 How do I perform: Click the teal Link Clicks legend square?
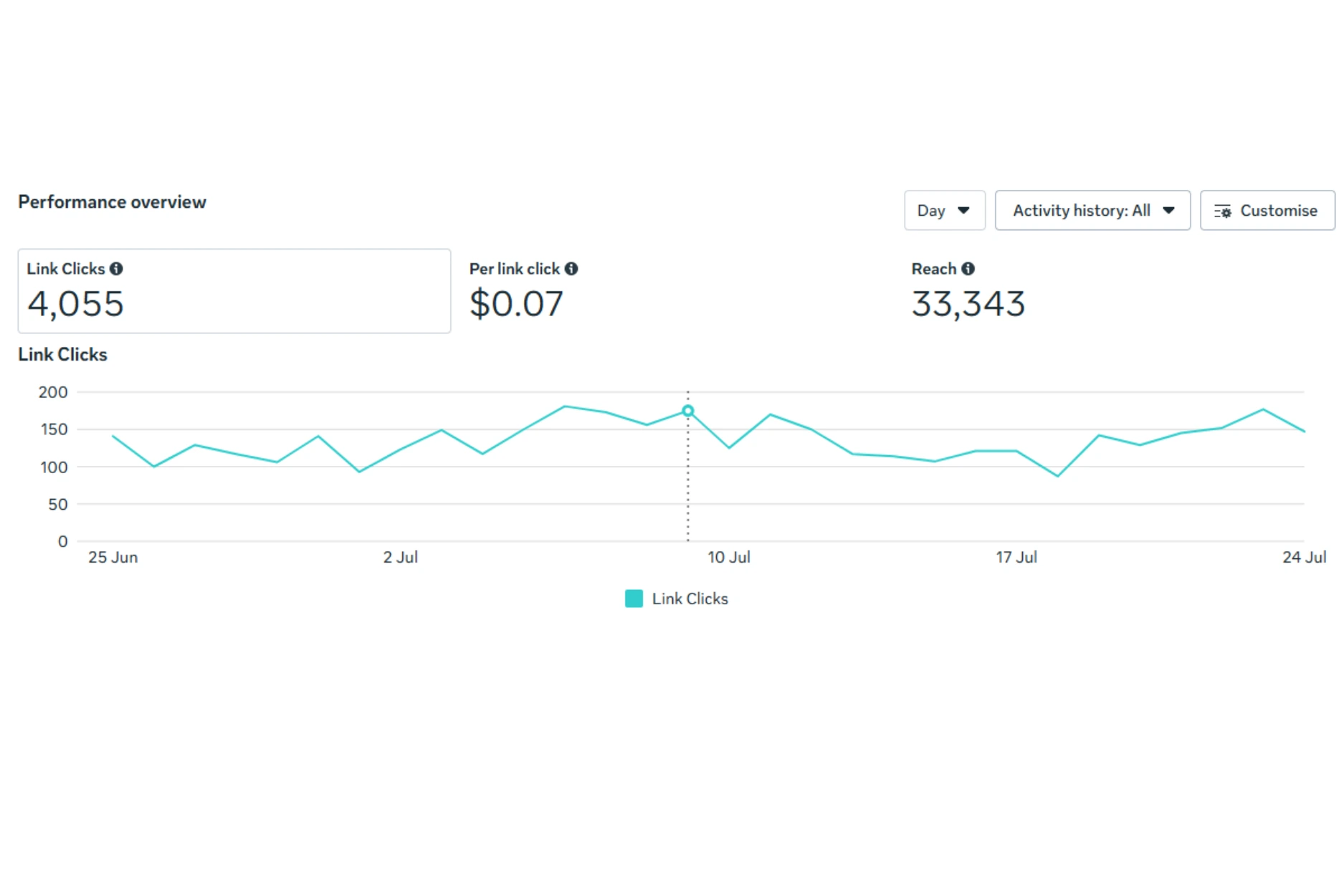(634, 598)
